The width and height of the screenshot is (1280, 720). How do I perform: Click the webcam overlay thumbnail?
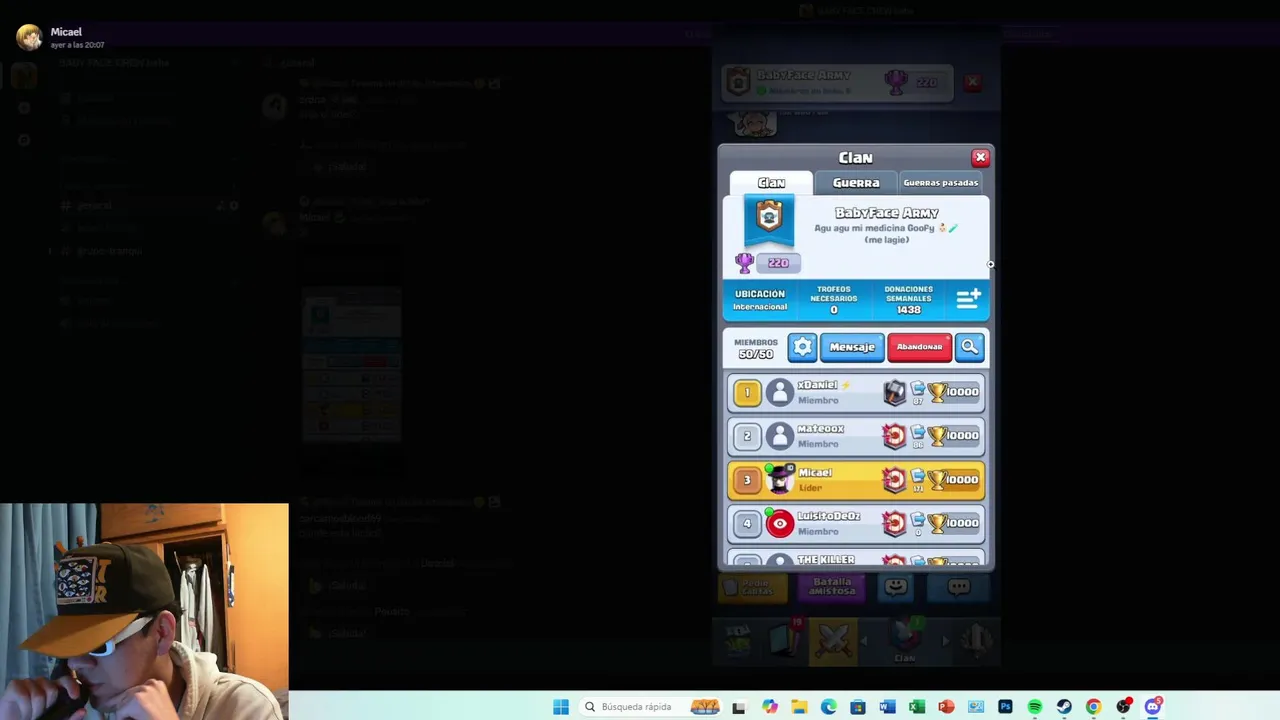tap(144, 611)
